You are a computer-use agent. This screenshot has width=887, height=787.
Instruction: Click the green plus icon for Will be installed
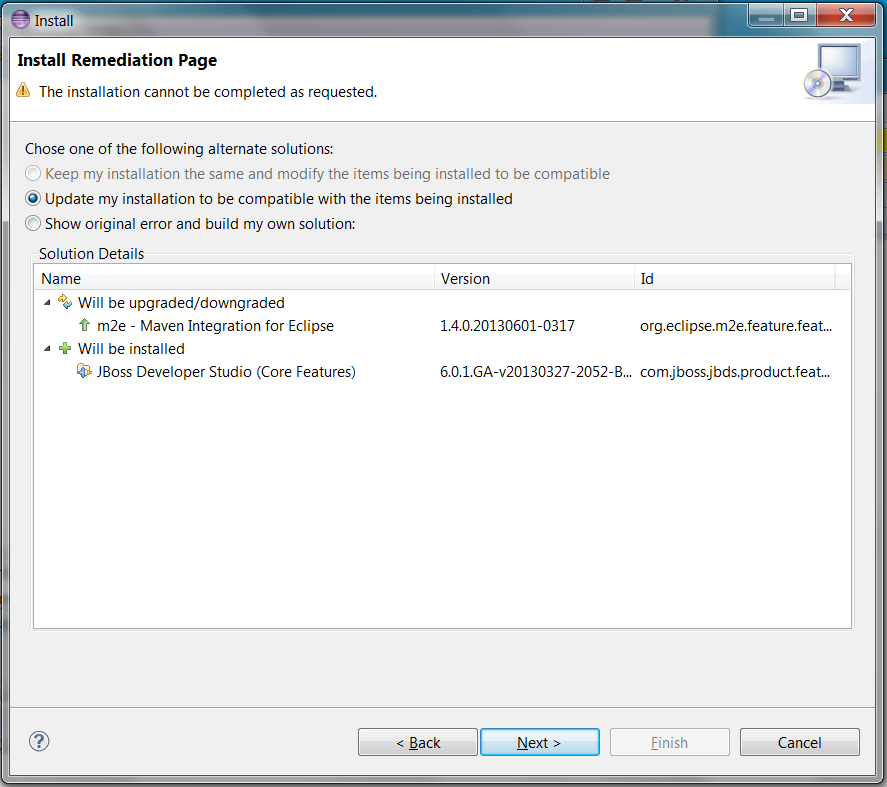tap(65, 349)
